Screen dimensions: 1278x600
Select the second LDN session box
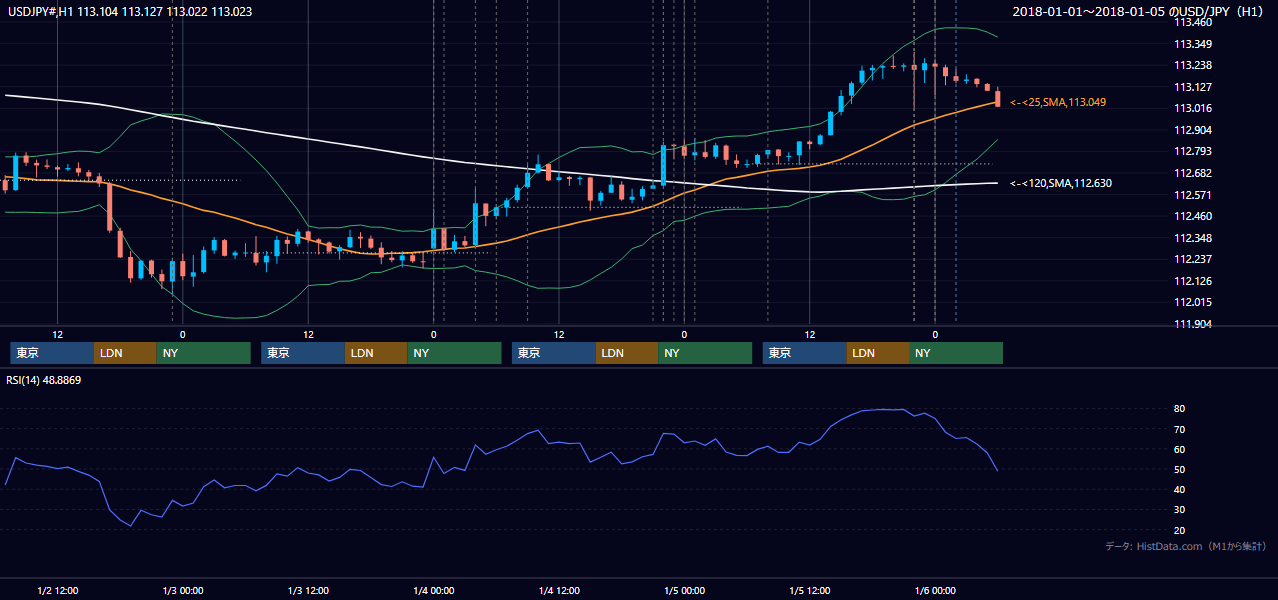376,353
